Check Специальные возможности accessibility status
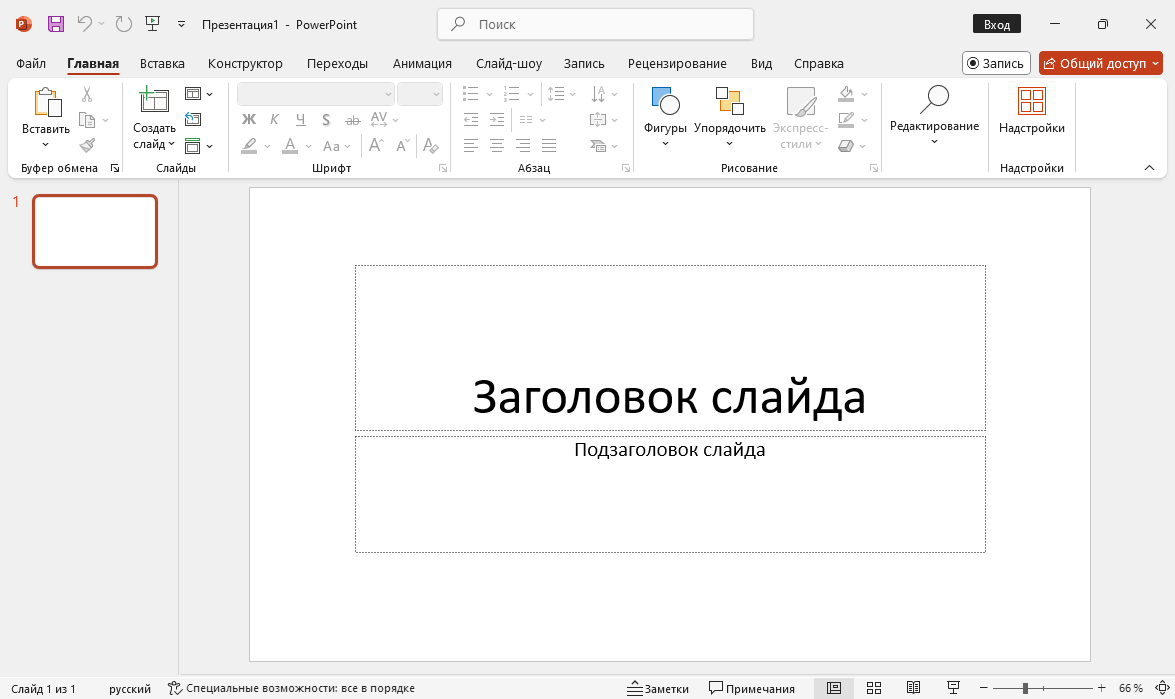 click(292, 688)
